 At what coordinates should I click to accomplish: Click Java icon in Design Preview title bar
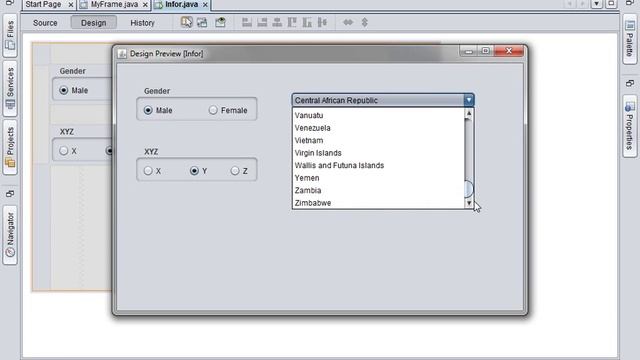[x=122, y=53]
